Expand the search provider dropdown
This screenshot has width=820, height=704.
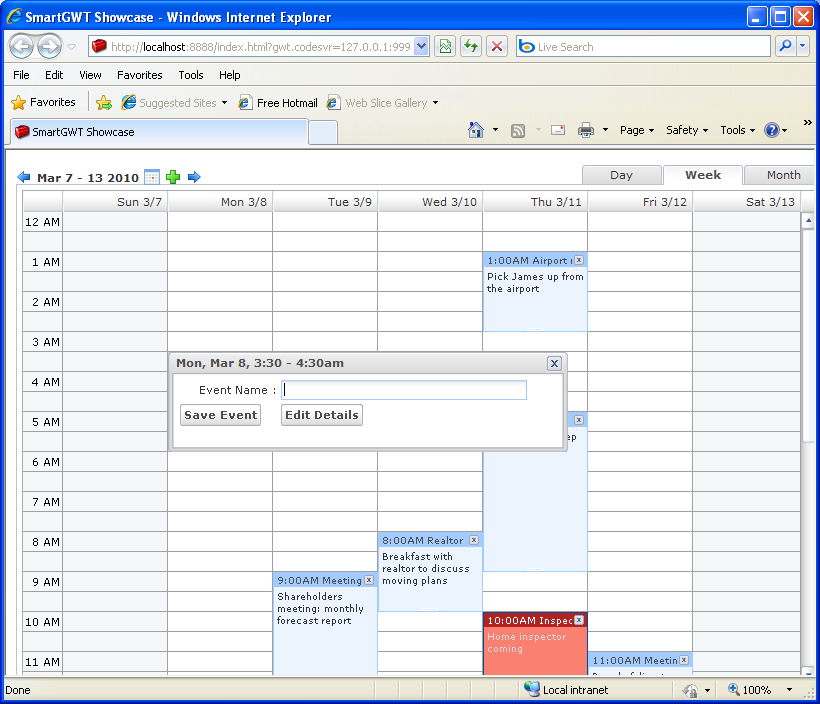click(803, 47)
